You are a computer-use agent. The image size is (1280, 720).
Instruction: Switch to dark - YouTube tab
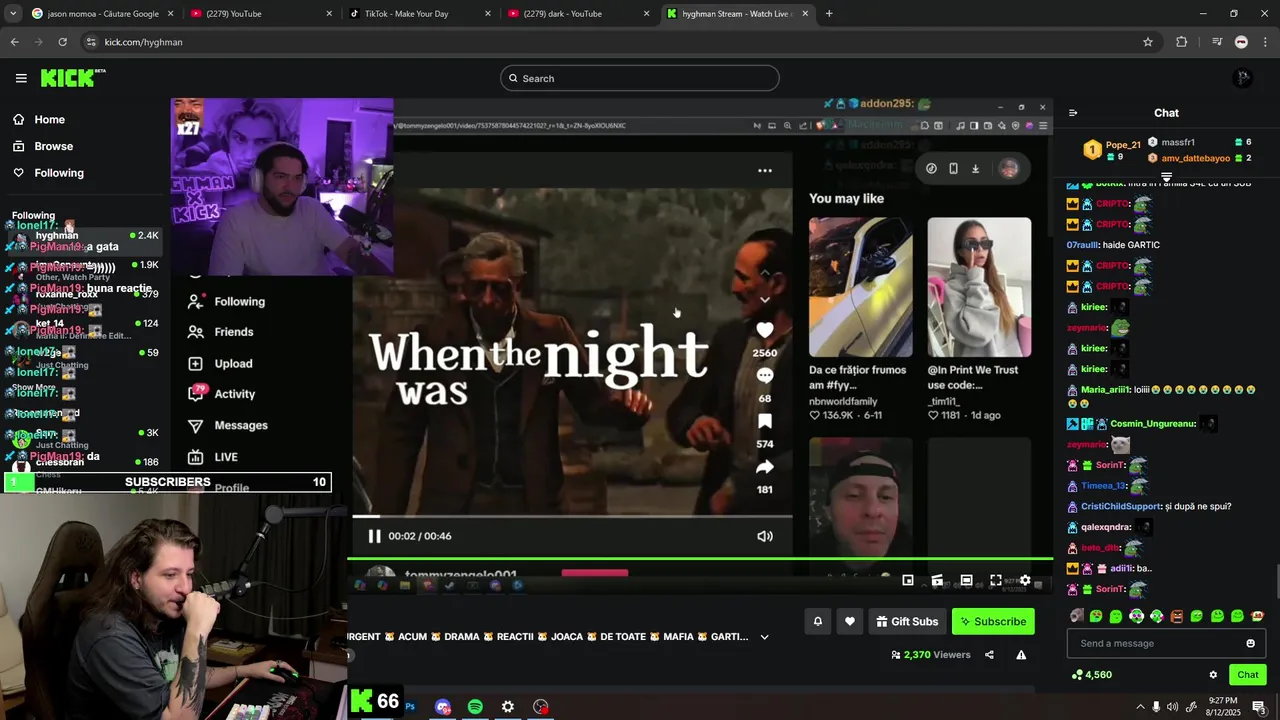578,14
